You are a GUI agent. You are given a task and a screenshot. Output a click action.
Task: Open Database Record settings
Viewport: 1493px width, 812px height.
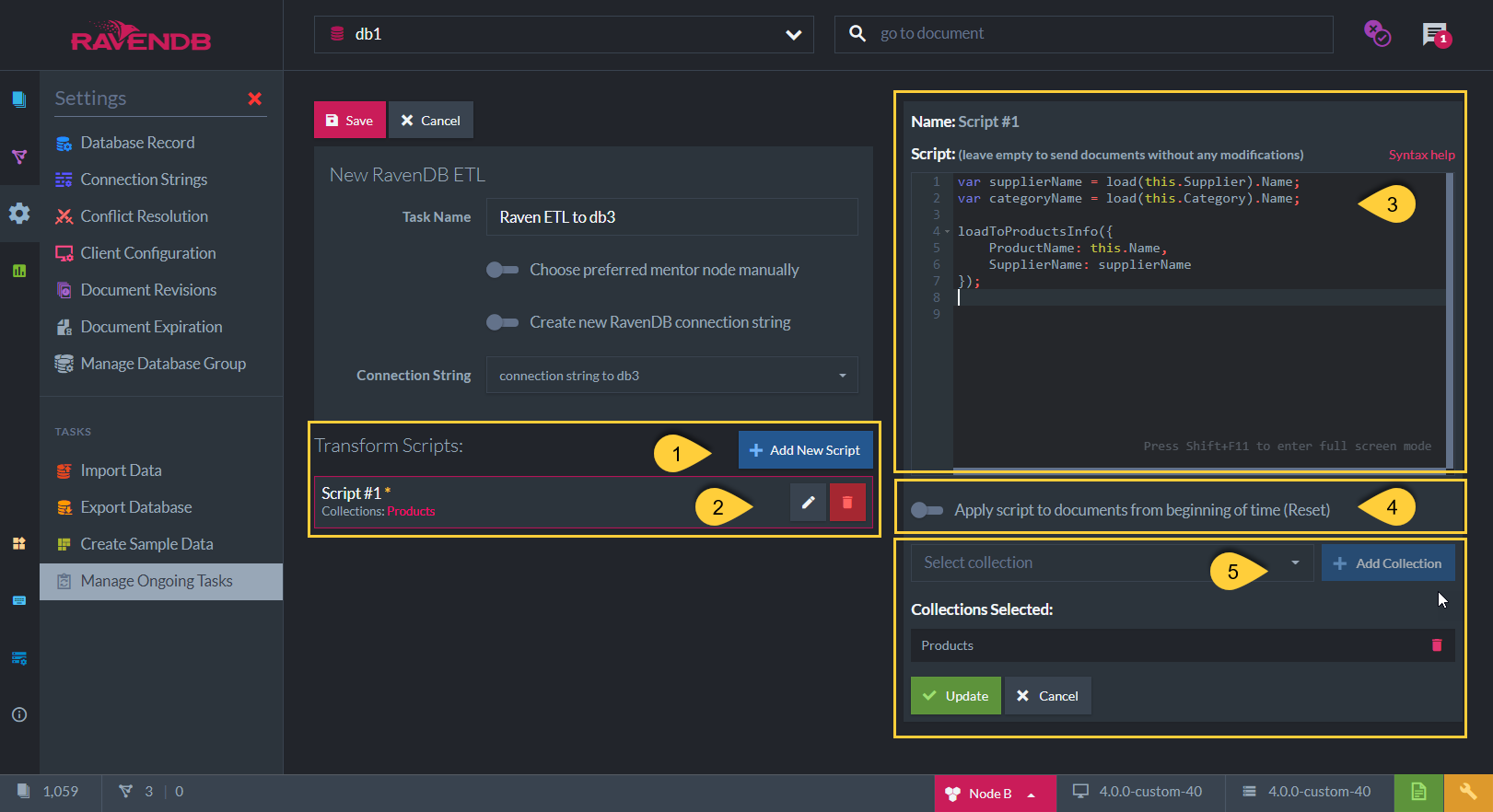pos(137,143)
